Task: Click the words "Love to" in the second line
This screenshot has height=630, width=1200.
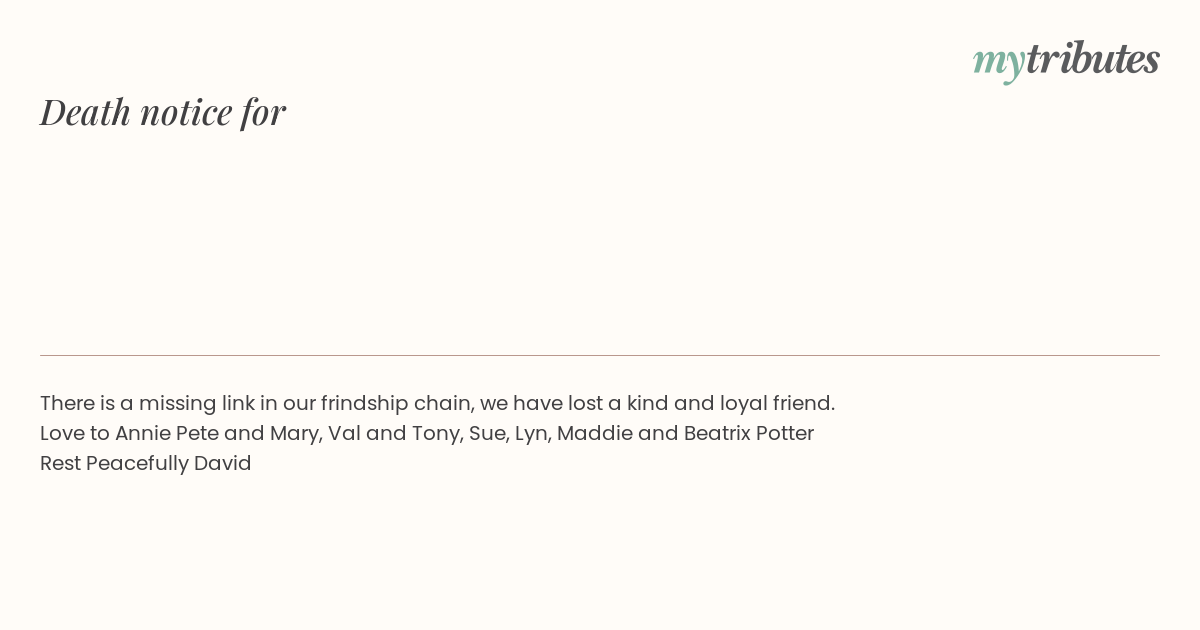Action: coord(74,433)
